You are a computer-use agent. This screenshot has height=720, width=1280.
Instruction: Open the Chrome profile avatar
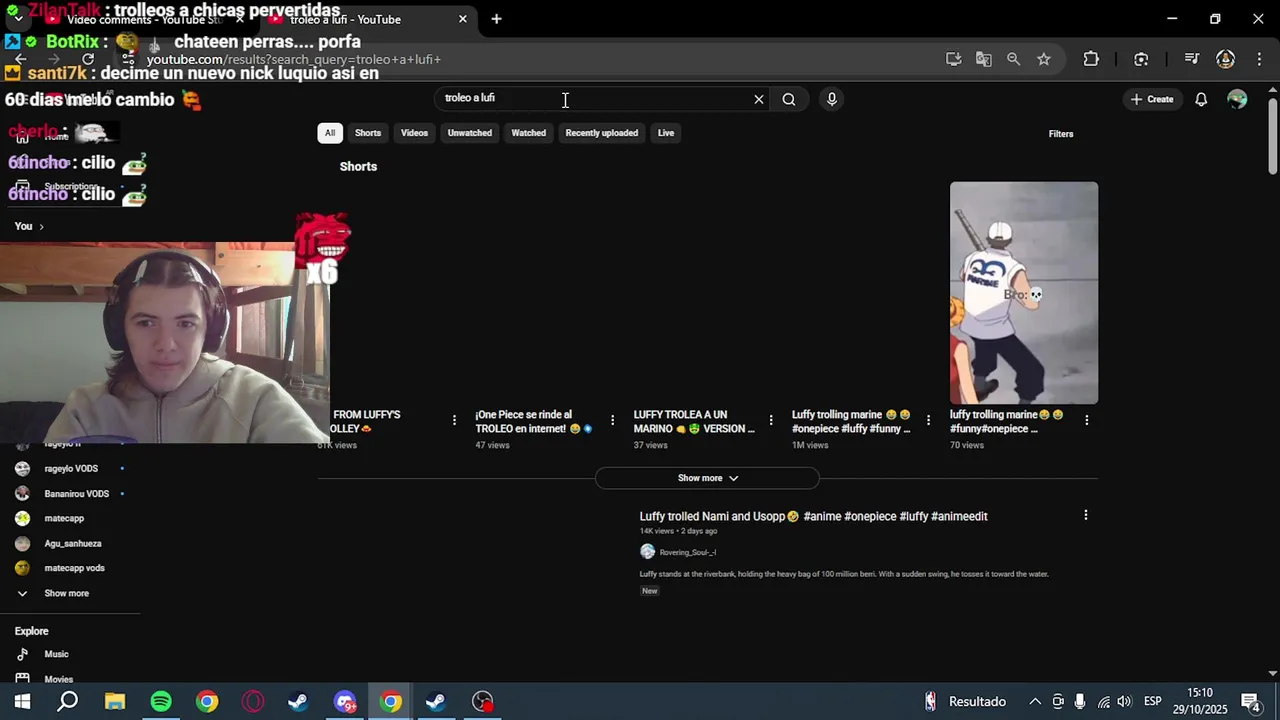[x=1225, y=59]
